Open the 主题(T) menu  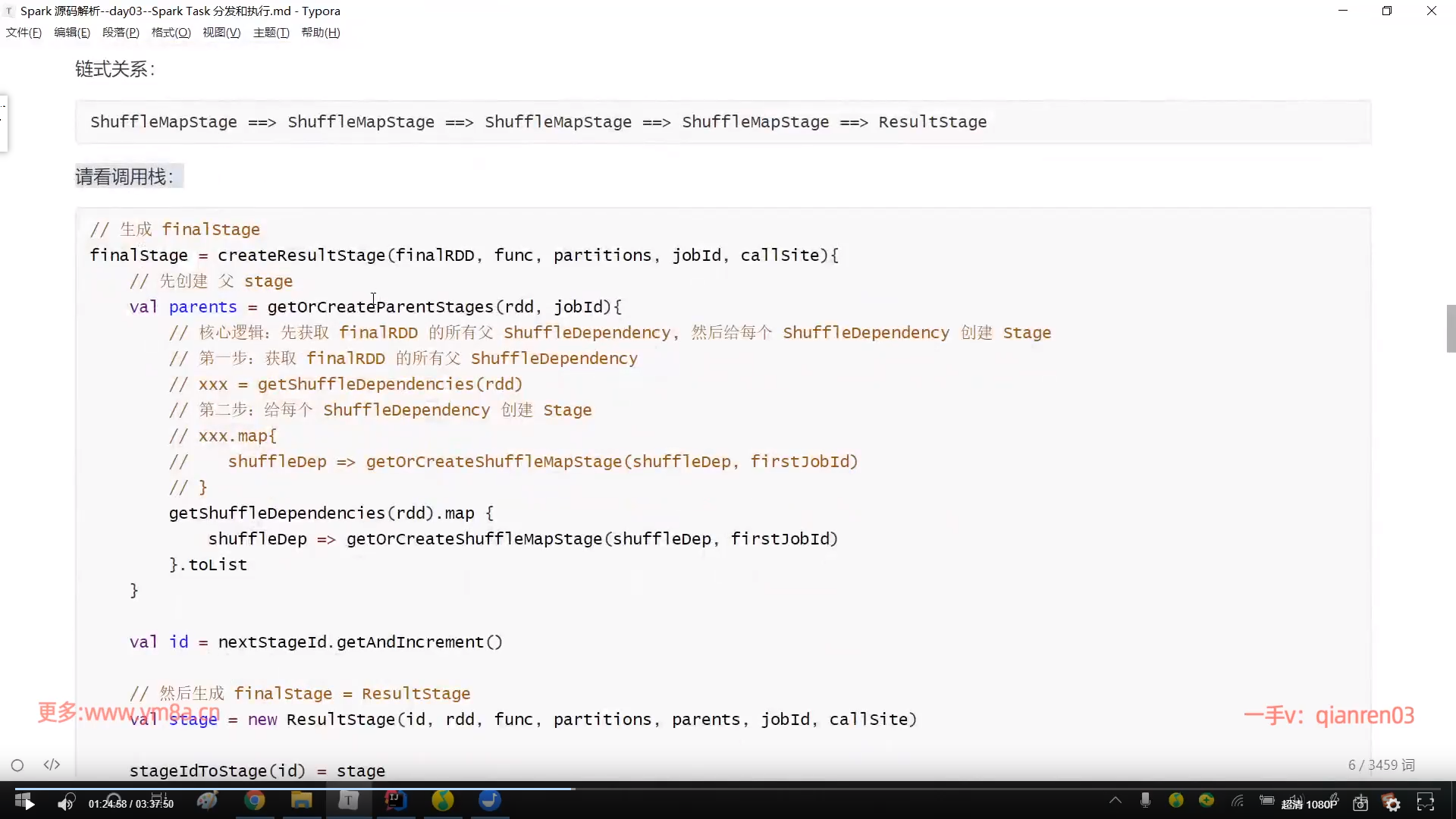click(271, 33)
